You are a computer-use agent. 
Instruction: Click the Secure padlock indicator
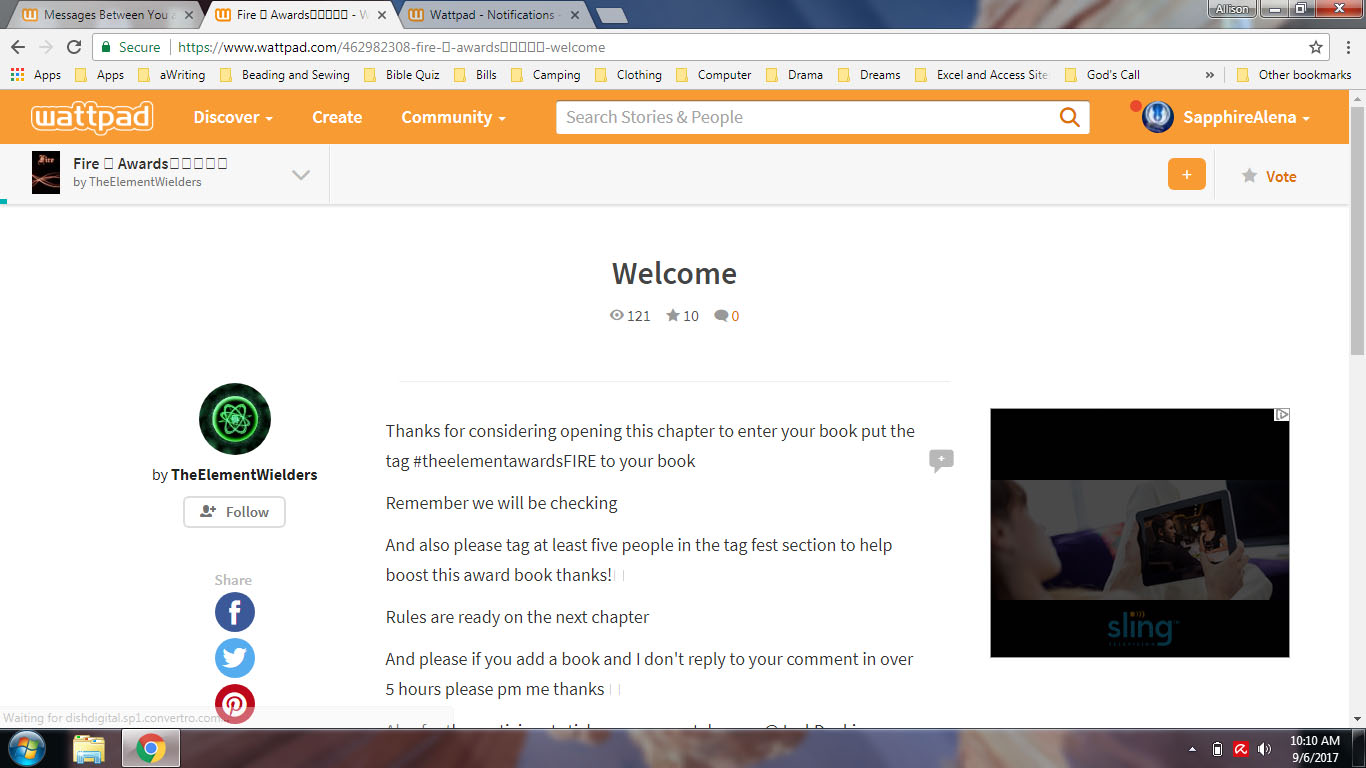(131, 47)
